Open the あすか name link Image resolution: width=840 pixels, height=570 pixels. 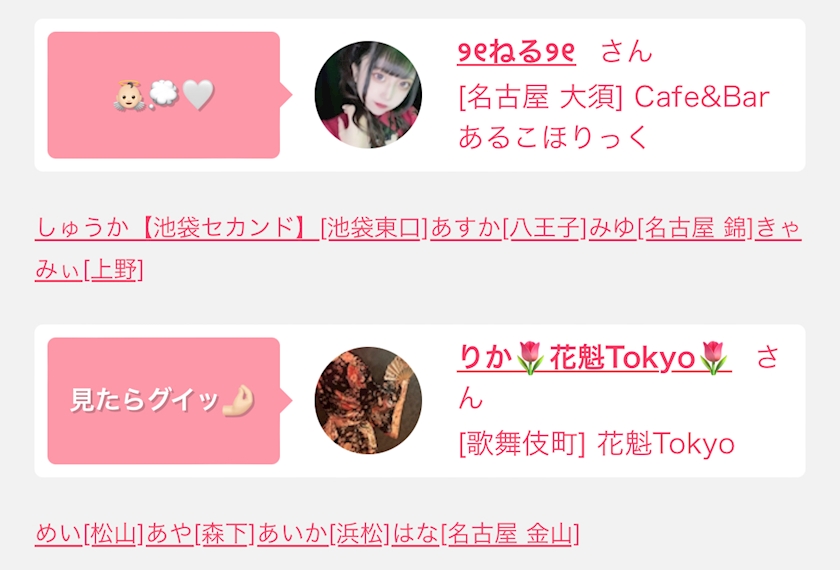coord(466,228)
